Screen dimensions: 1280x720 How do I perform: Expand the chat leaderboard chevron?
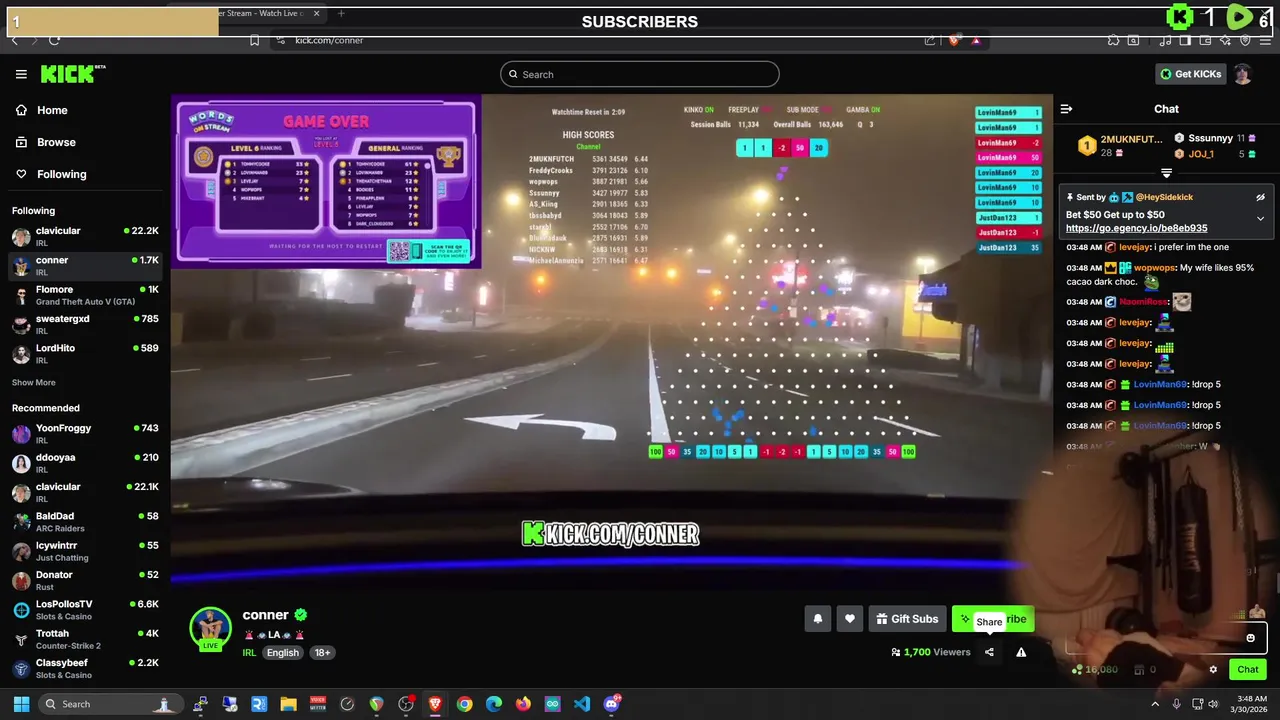tap(1166, 174)
